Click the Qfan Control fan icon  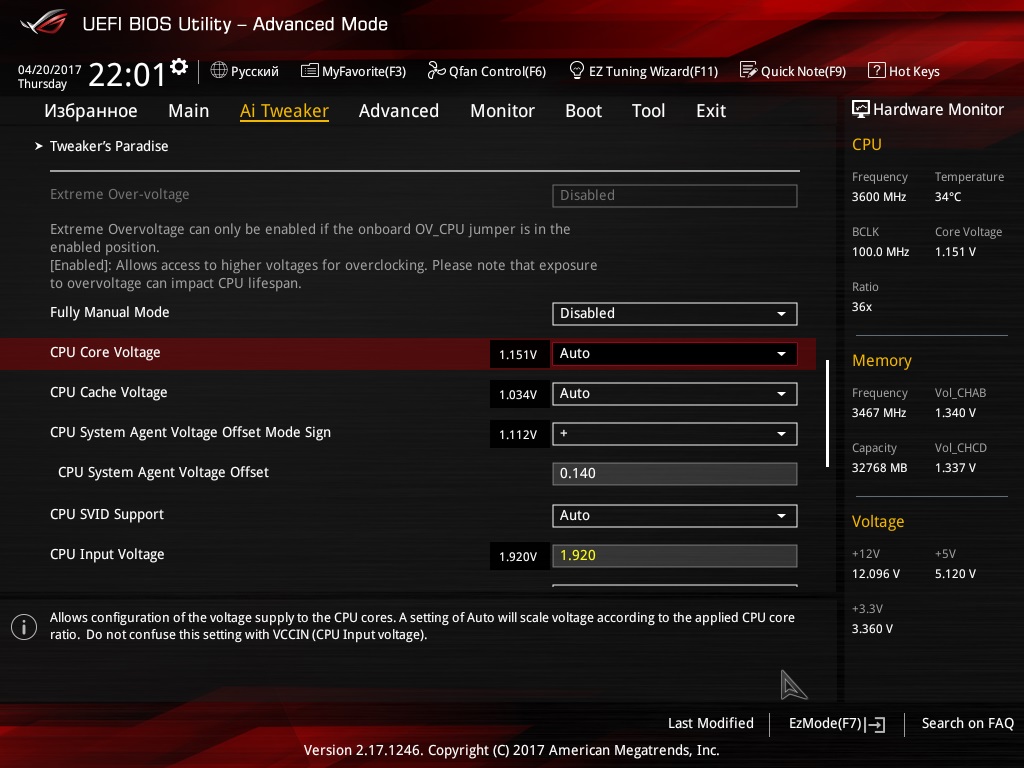tap(436, 70)
